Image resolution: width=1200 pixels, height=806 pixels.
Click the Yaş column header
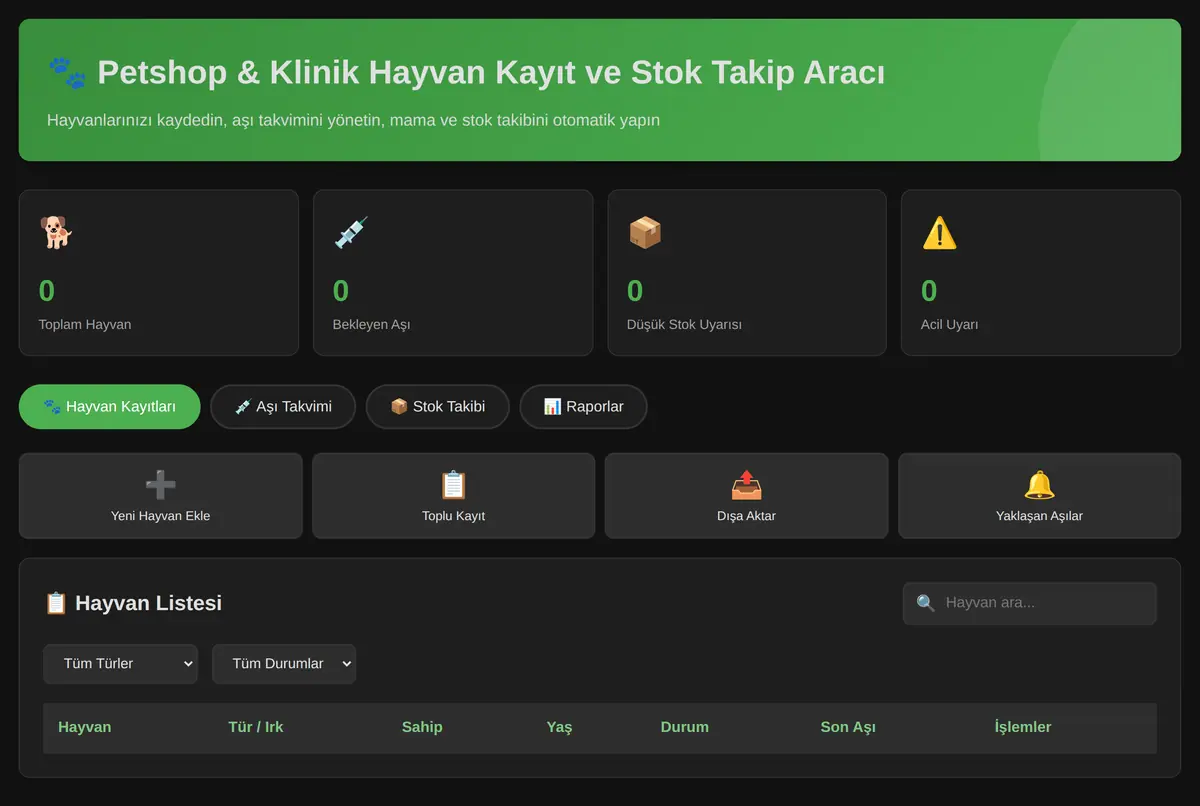[x=560, y=727]
